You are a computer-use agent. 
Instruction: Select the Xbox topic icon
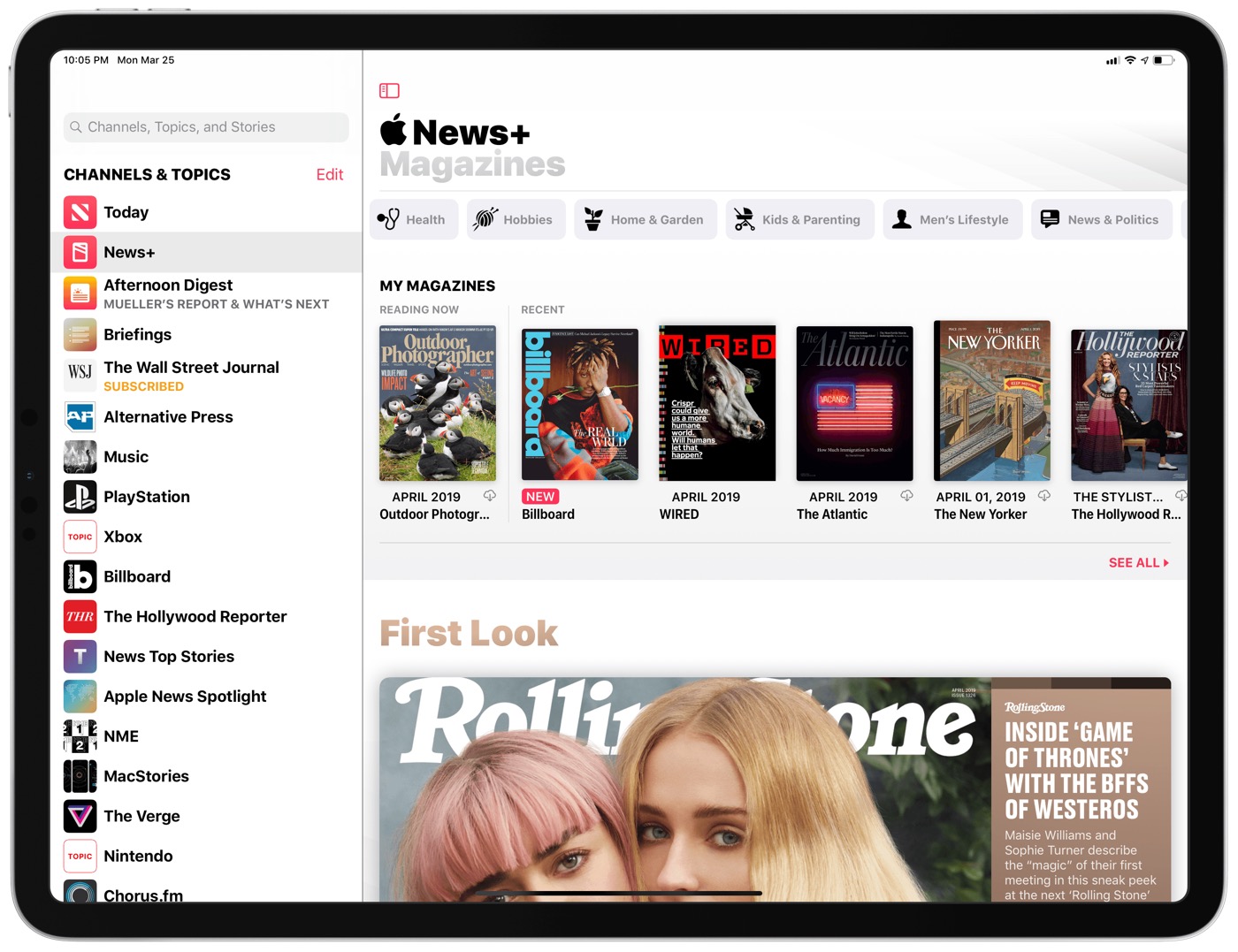coord(80,537)
